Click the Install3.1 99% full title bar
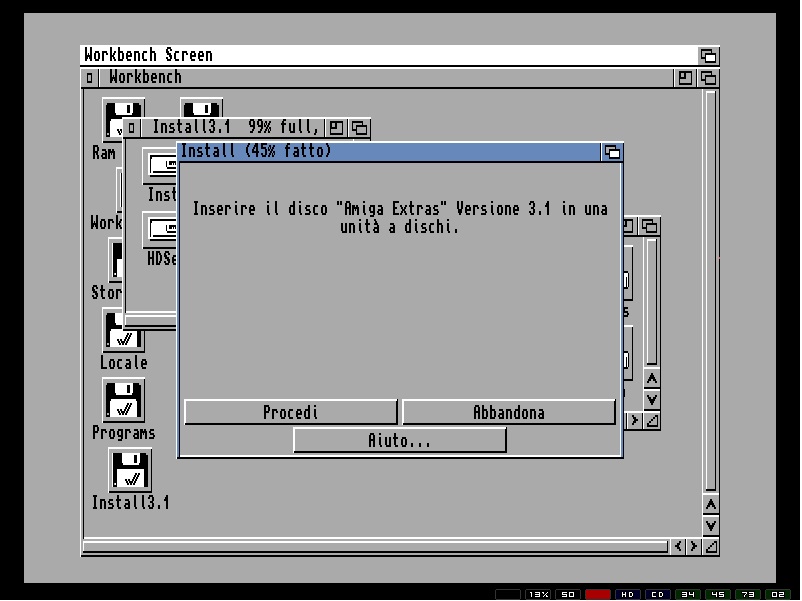 tap(231, 127)
